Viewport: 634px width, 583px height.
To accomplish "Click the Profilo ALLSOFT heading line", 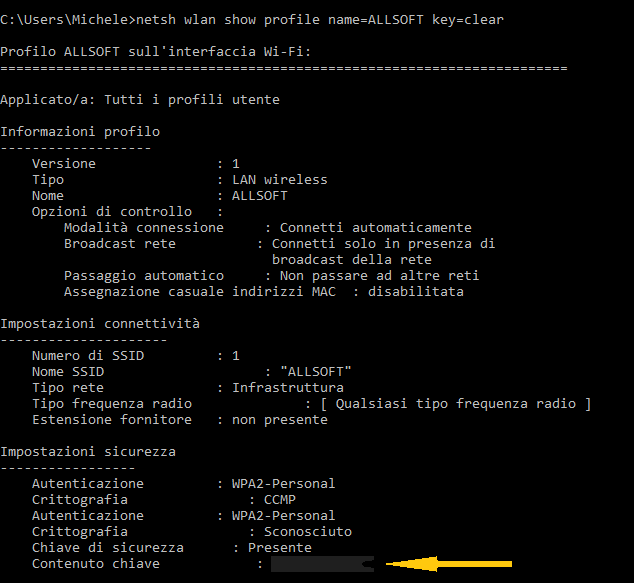I will 156,52.
